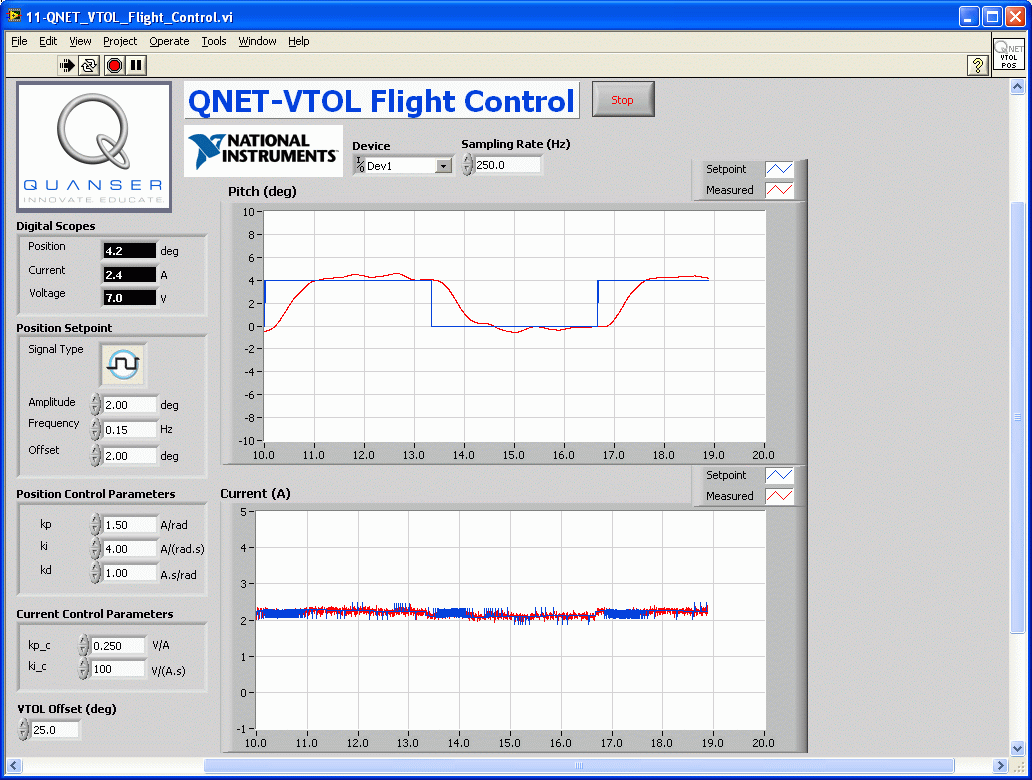Screen dimensions: 1032x780
Task: Click the Quanser logo image
Action: coord(94,147)
